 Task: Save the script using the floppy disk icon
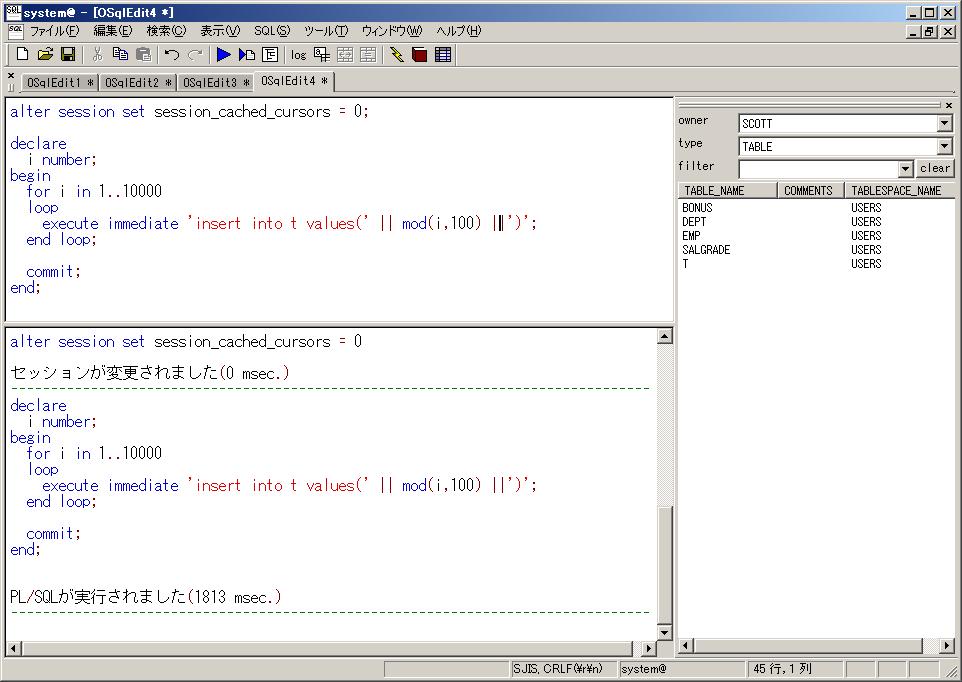[x=68, y=54]
